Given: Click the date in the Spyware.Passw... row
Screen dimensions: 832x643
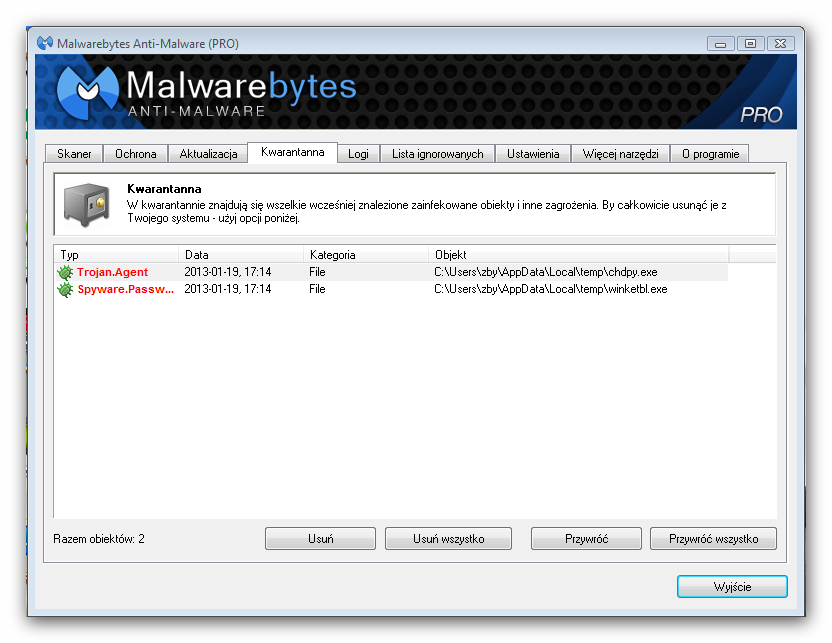Looking at the screenshot, I should pyautogui.click(x=228, y=289).
